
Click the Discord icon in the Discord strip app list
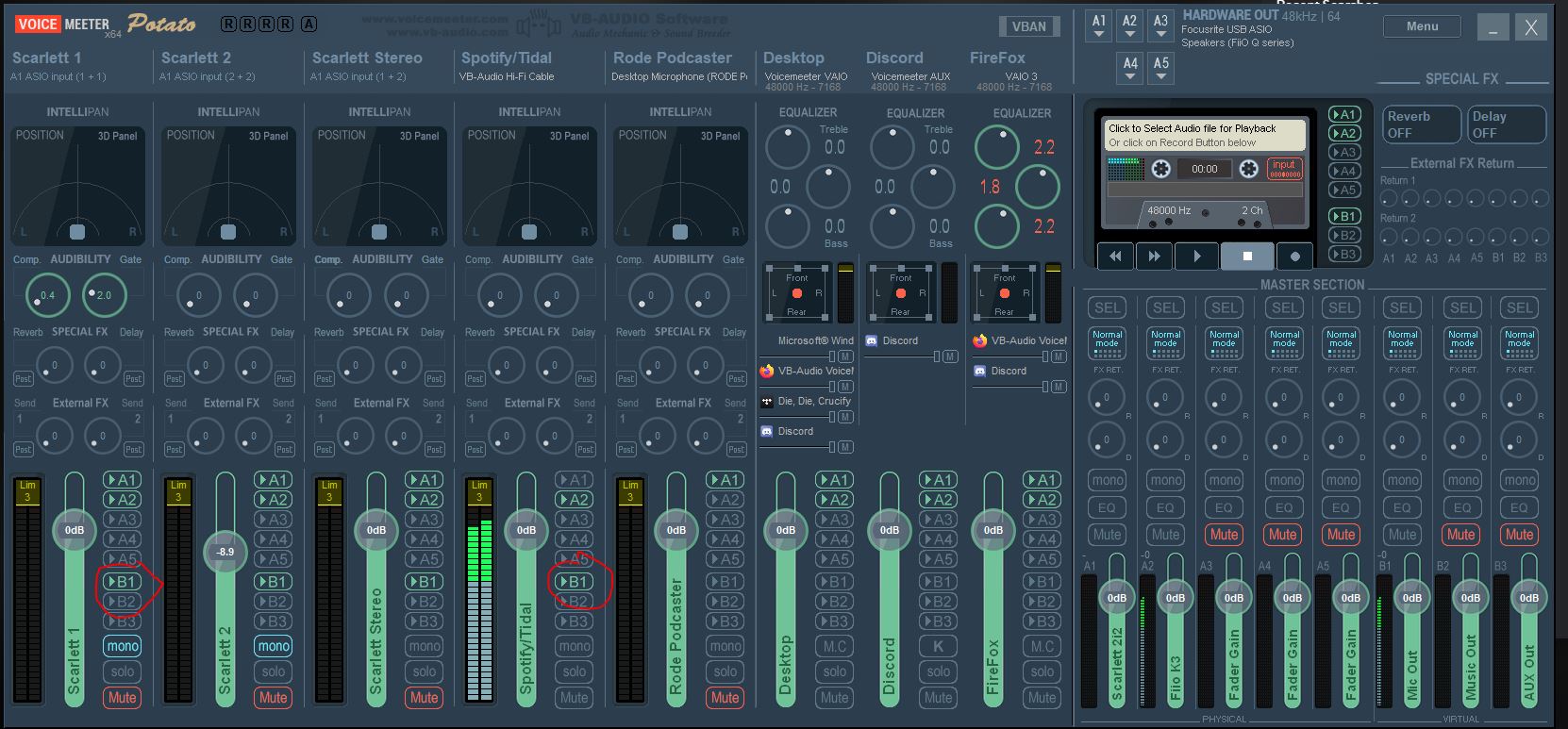872,340
